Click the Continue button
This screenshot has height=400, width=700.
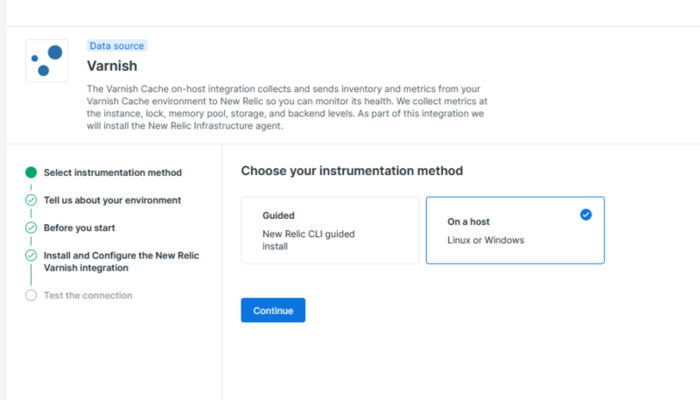pos(273,310)
